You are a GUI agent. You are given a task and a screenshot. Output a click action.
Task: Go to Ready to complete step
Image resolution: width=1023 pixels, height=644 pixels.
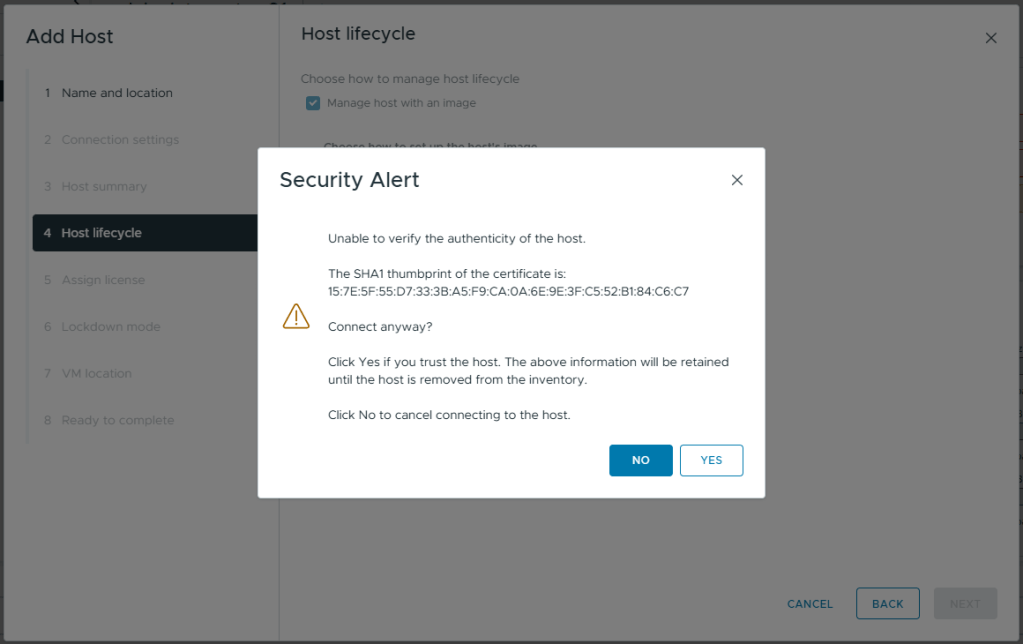[x=118, y=421]
